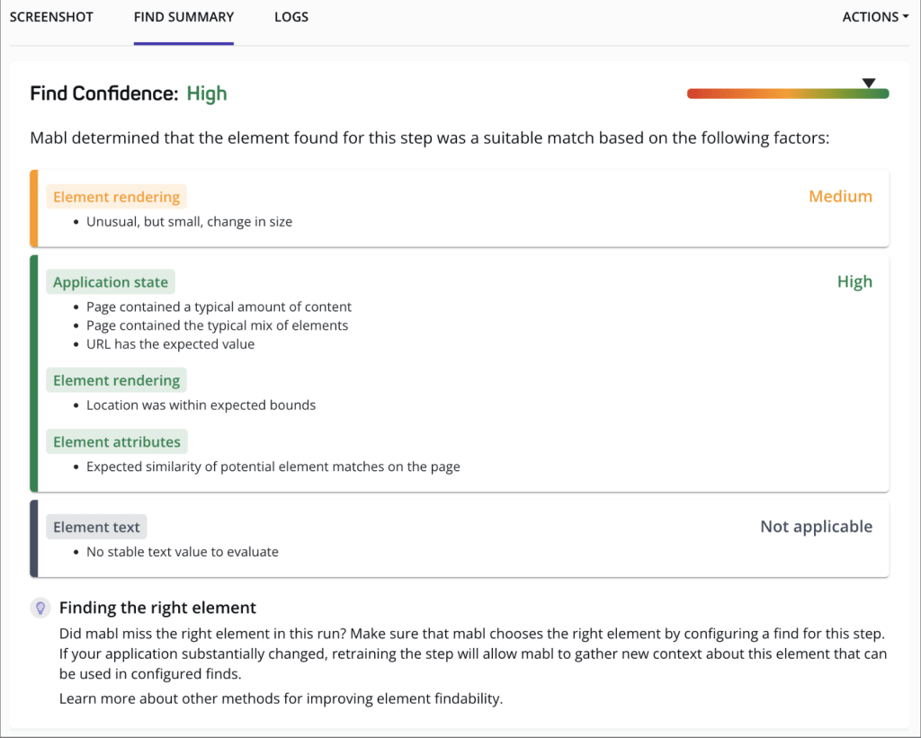Select the Element attributes badge
Screen dimensions: 921x738
[116, 442]
